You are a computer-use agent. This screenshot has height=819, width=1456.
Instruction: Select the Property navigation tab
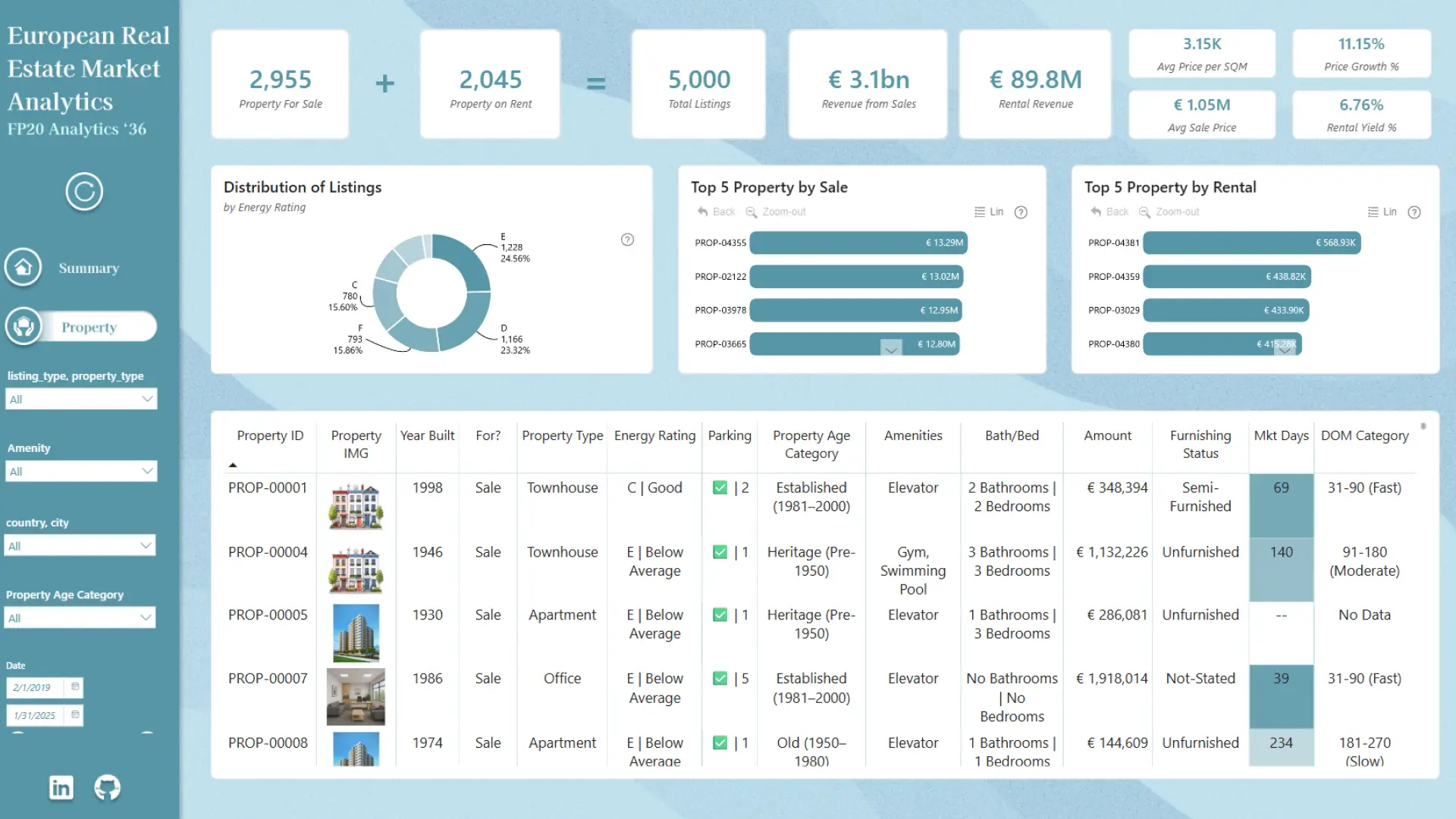tap(89, 328)
